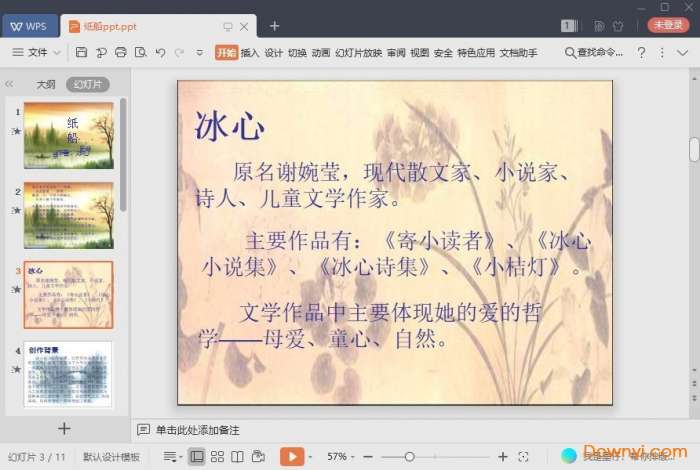
Task: Click the numbered 1 window-count icon
Action: 569,26
